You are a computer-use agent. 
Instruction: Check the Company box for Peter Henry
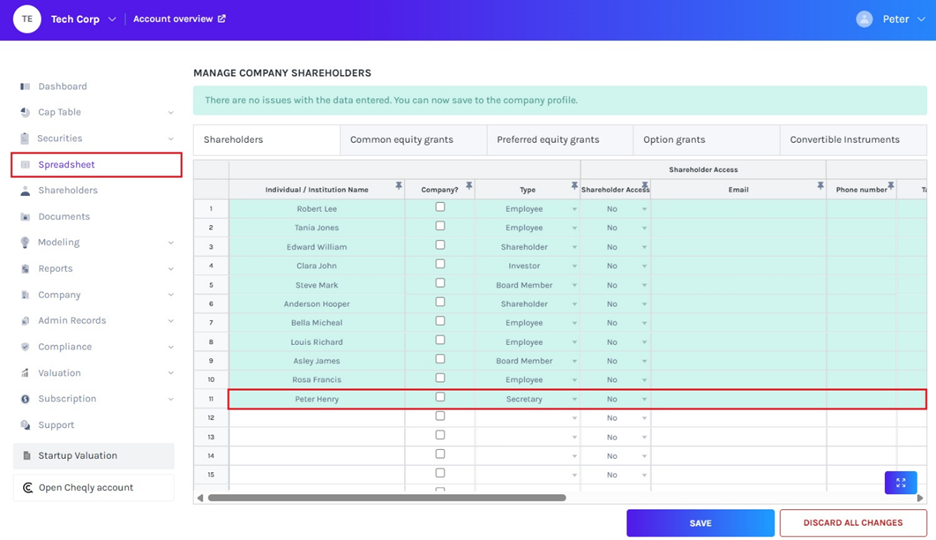[x=440, y=397]
